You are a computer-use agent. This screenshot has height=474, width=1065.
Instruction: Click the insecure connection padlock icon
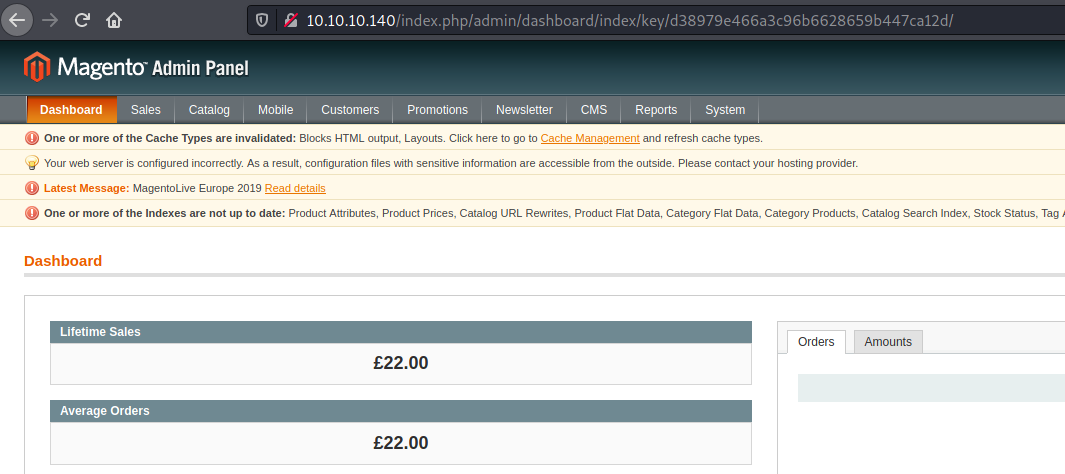(290, 19)
